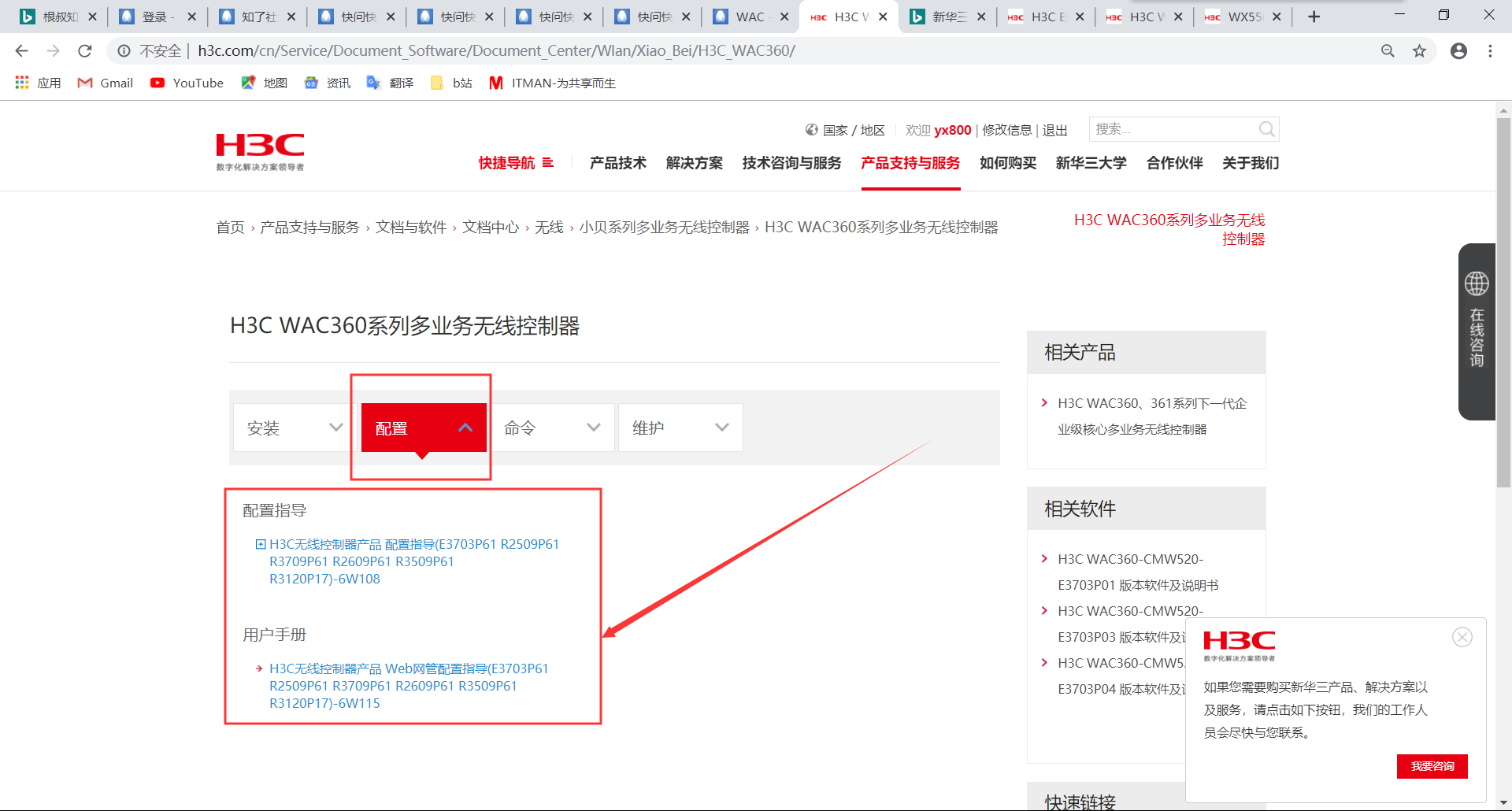The height and width of the screenshot is (811, 1512).
Task: Open ITMAN-为共享而生 bookmark
Action: click(x=553, y=83)
